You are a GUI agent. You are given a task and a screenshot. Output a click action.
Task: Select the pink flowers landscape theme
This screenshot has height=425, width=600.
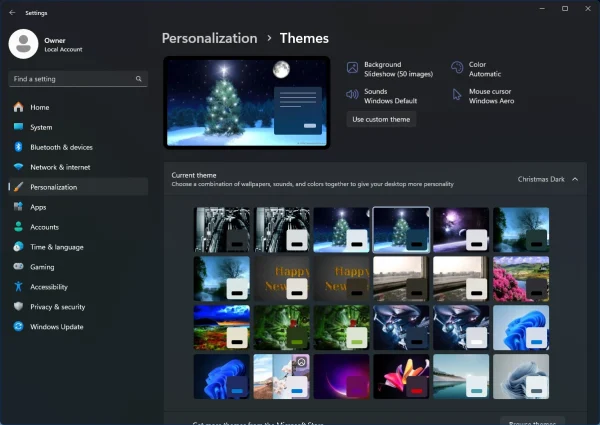tap(521, 279)
